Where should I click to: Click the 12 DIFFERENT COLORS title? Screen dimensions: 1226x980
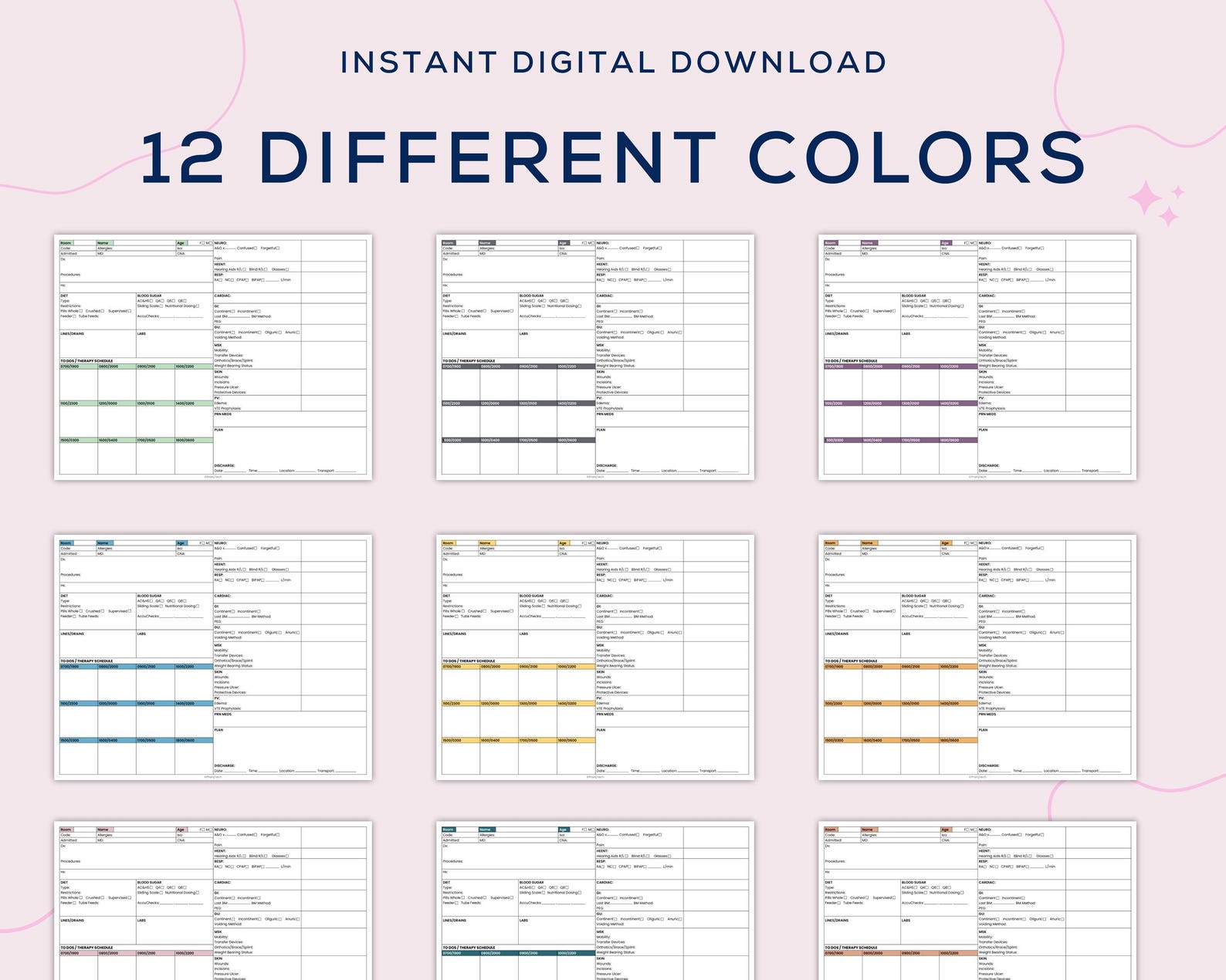click(613, 157)
